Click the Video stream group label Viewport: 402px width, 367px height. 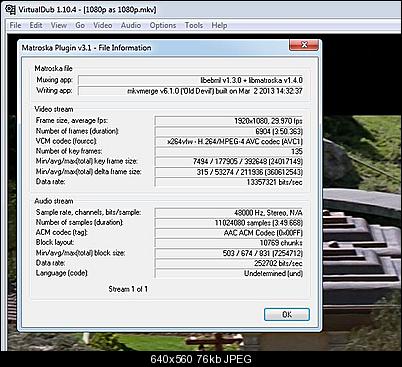pyautogui.click(x=54, y=109)
